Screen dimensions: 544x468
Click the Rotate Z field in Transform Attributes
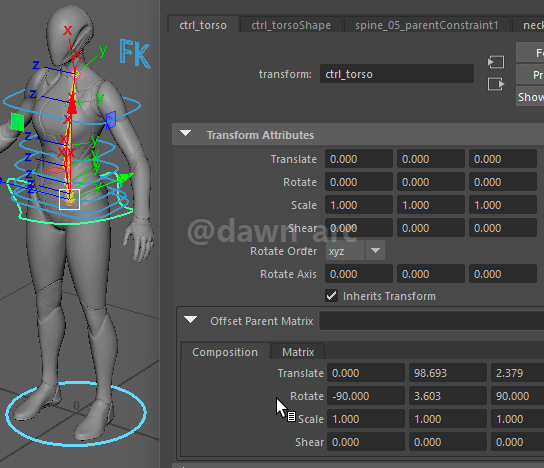[503, 182]
